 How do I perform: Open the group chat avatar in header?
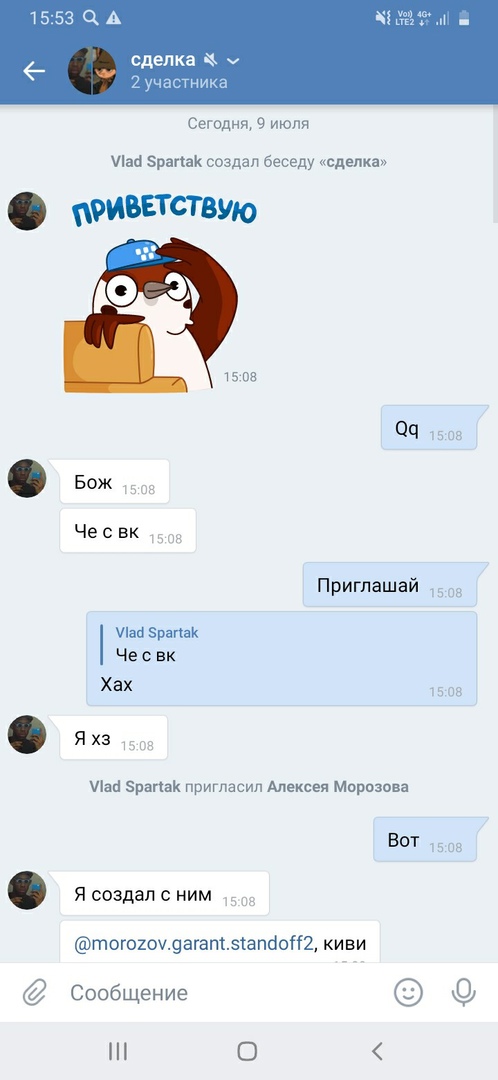[92, 70]
